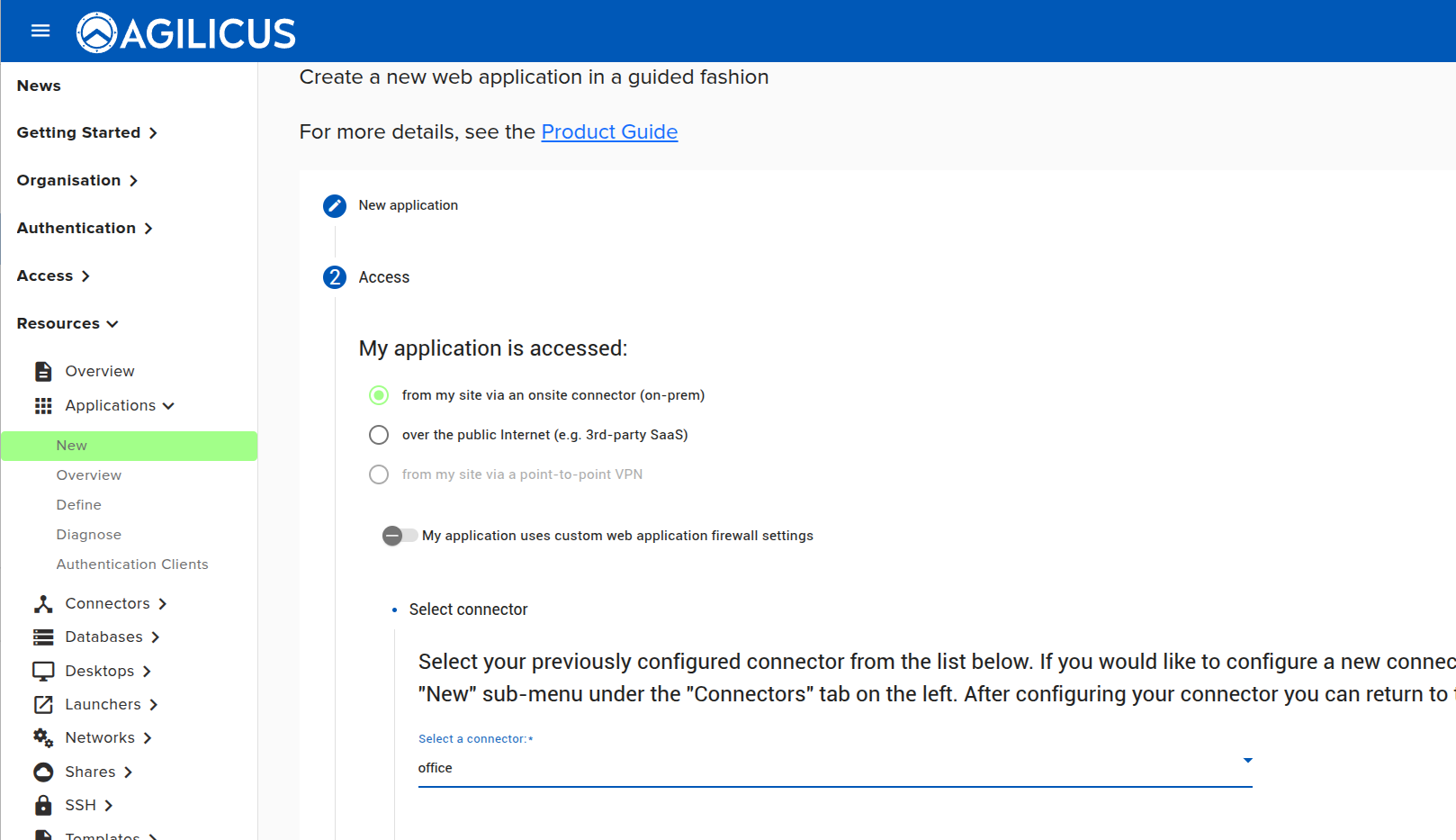Click the New application step label
1456x840 pixels.
pyautogui.click(x=409, y=205)
